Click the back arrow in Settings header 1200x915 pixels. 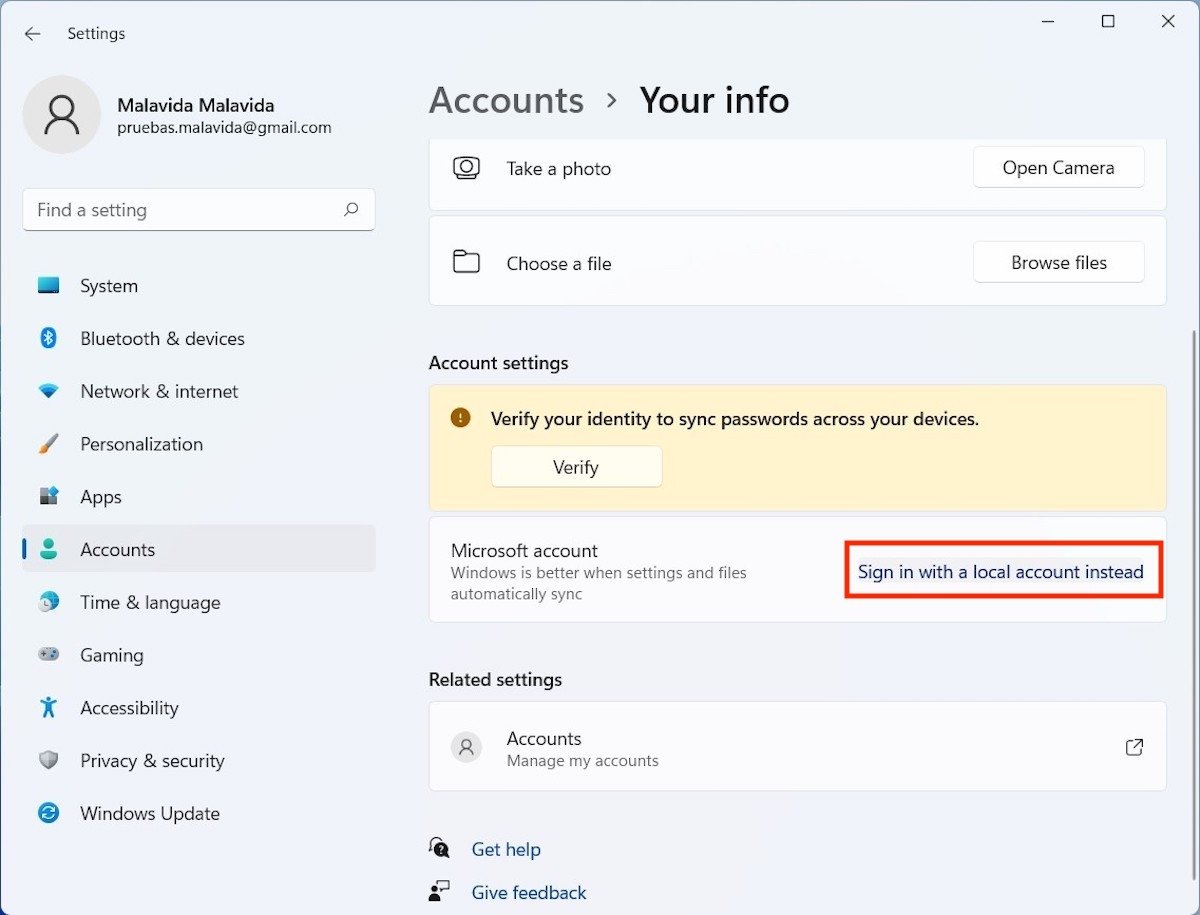pos(33,34)
